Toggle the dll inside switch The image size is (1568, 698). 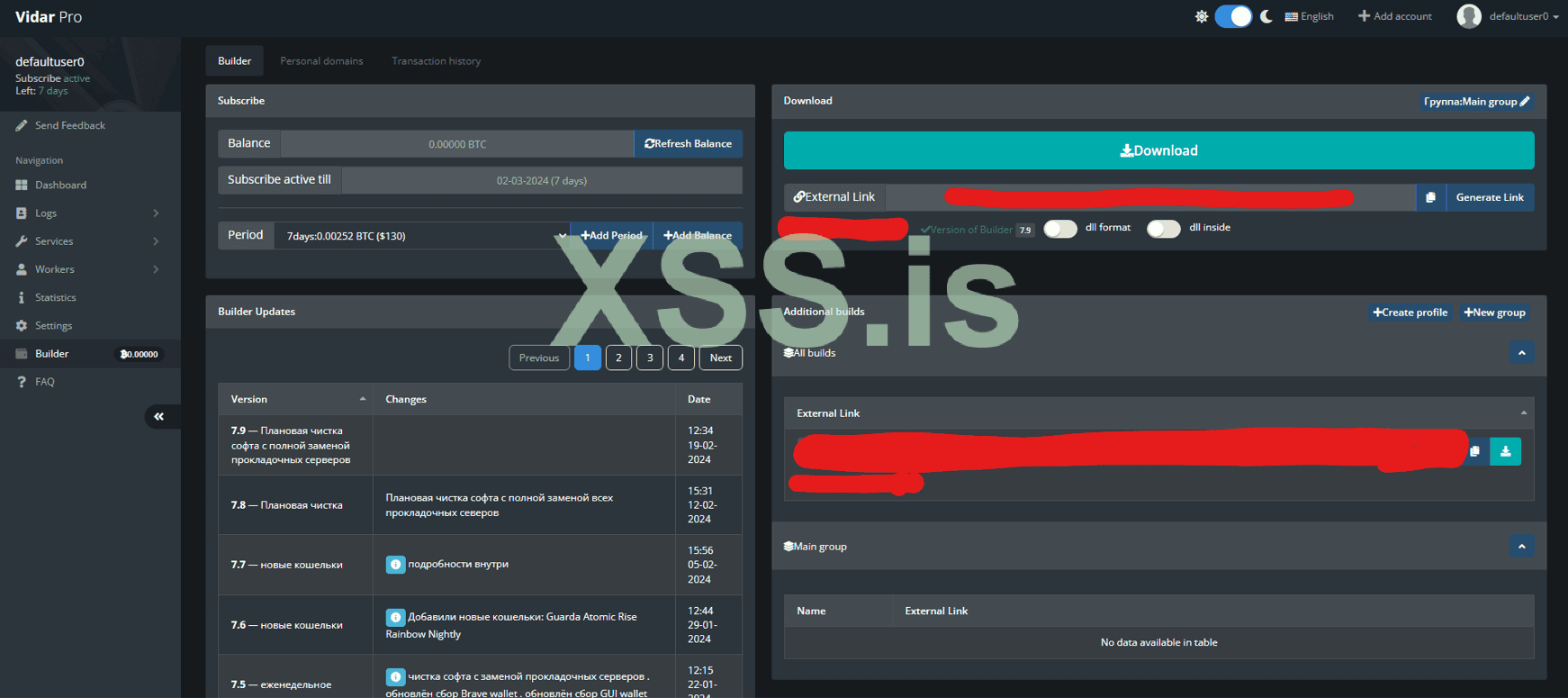(x=1164, y=229)
